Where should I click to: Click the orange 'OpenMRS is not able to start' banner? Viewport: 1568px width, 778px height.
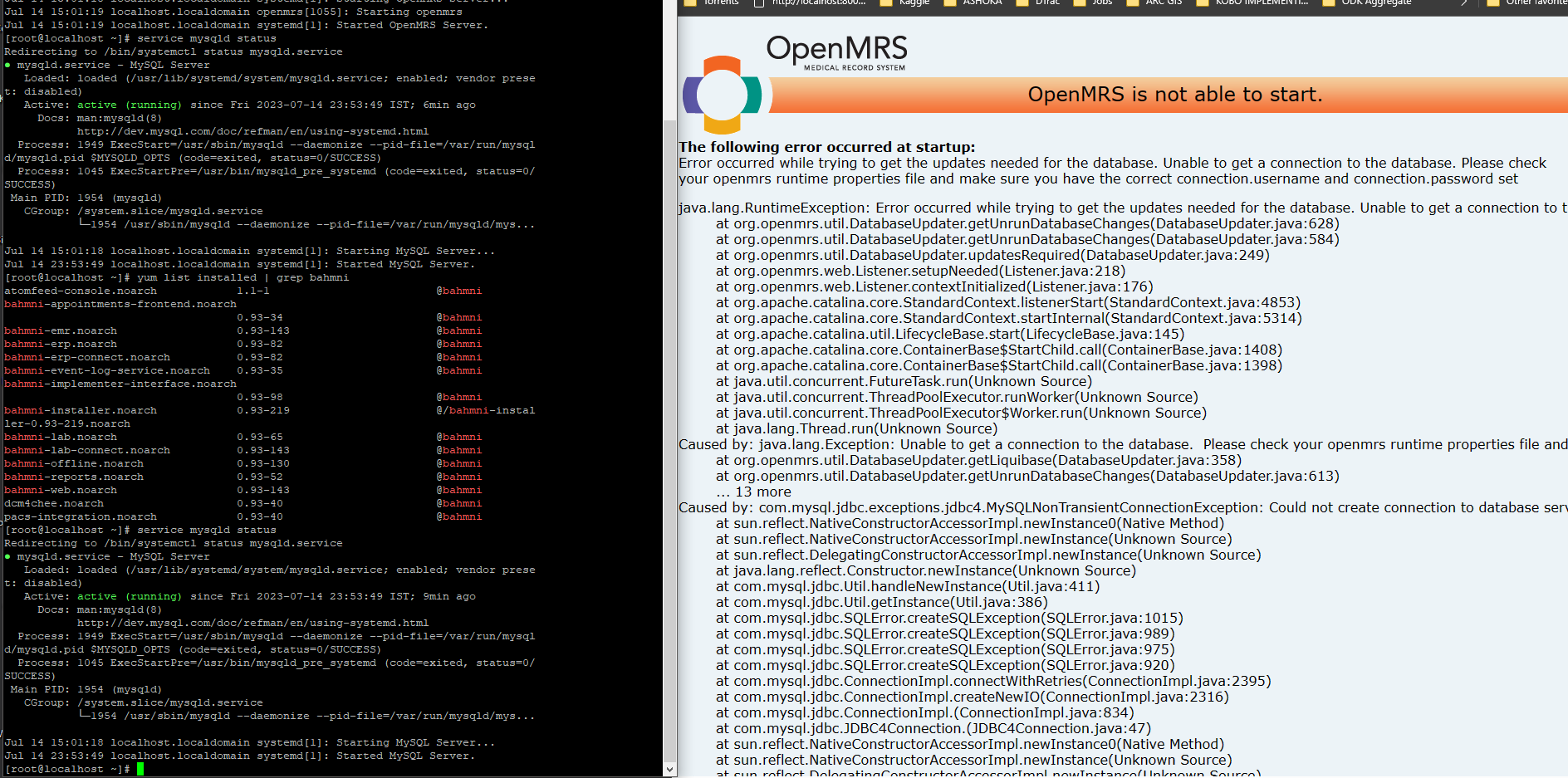point(1169,95)
